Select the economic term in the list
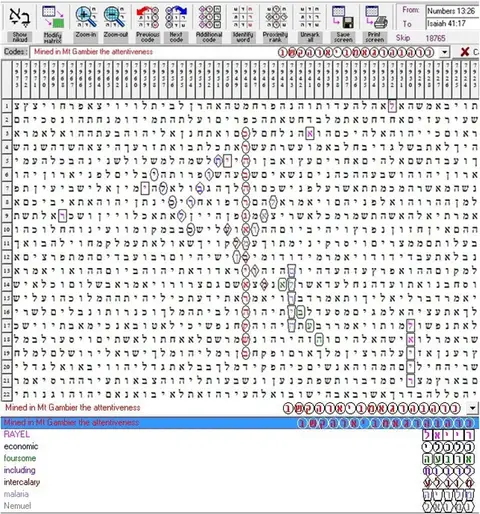 [21, 446]
